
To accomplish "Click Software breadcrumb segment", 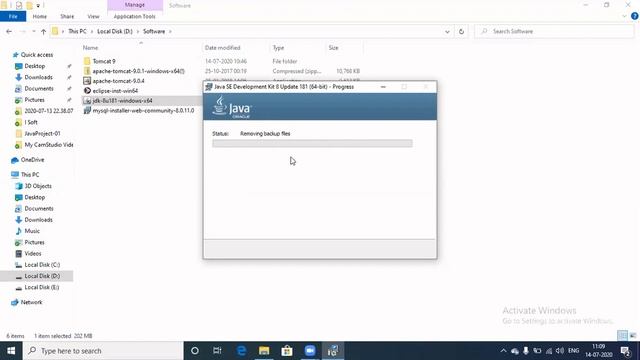I will [x=154, y=31].
